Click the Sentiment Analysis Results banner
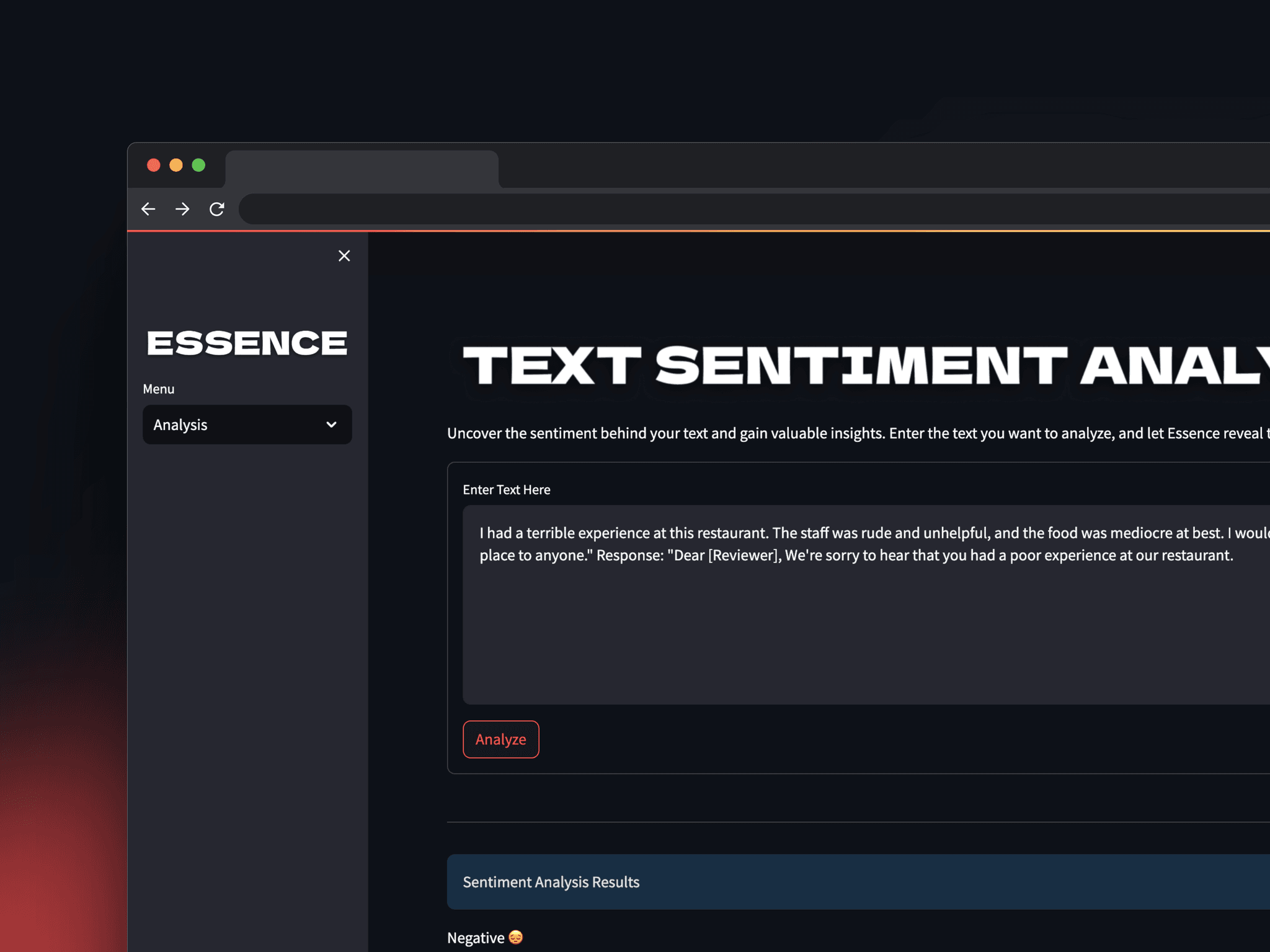The width and height of the screenshot is (1270, 952). 858,882
